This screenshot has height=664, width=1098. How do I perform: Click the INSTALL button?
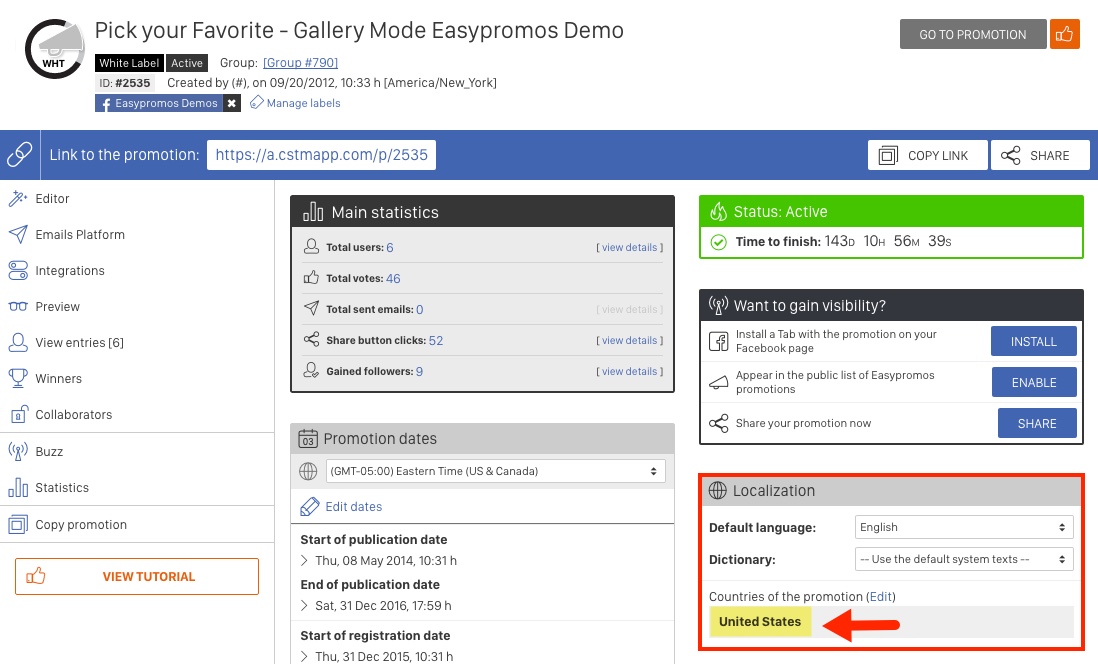click(1034, 341)
